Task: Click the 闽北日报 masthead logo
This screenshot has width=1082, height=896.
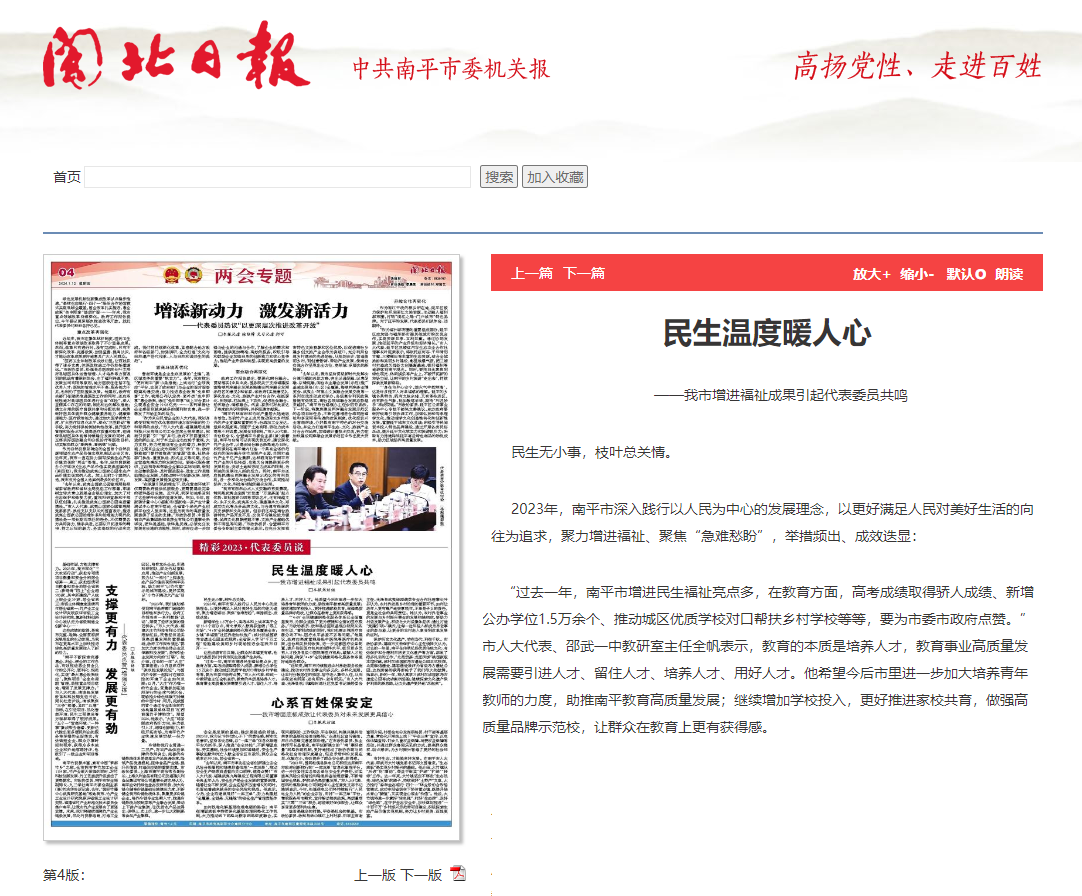Action: pyautogui.click(x=175, y=57)
